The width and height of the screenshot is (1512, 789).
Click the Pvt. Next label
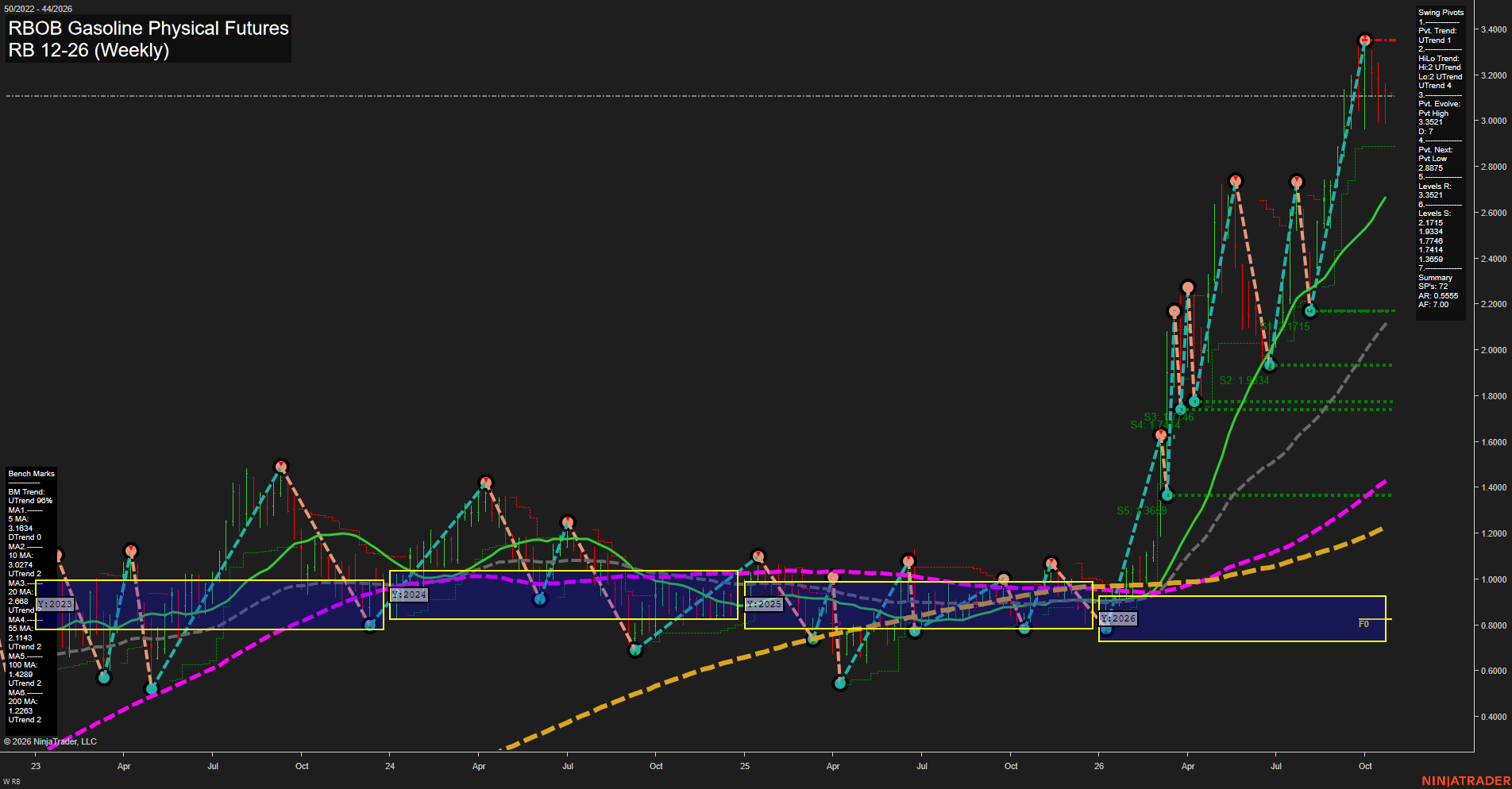[1435, 150]
